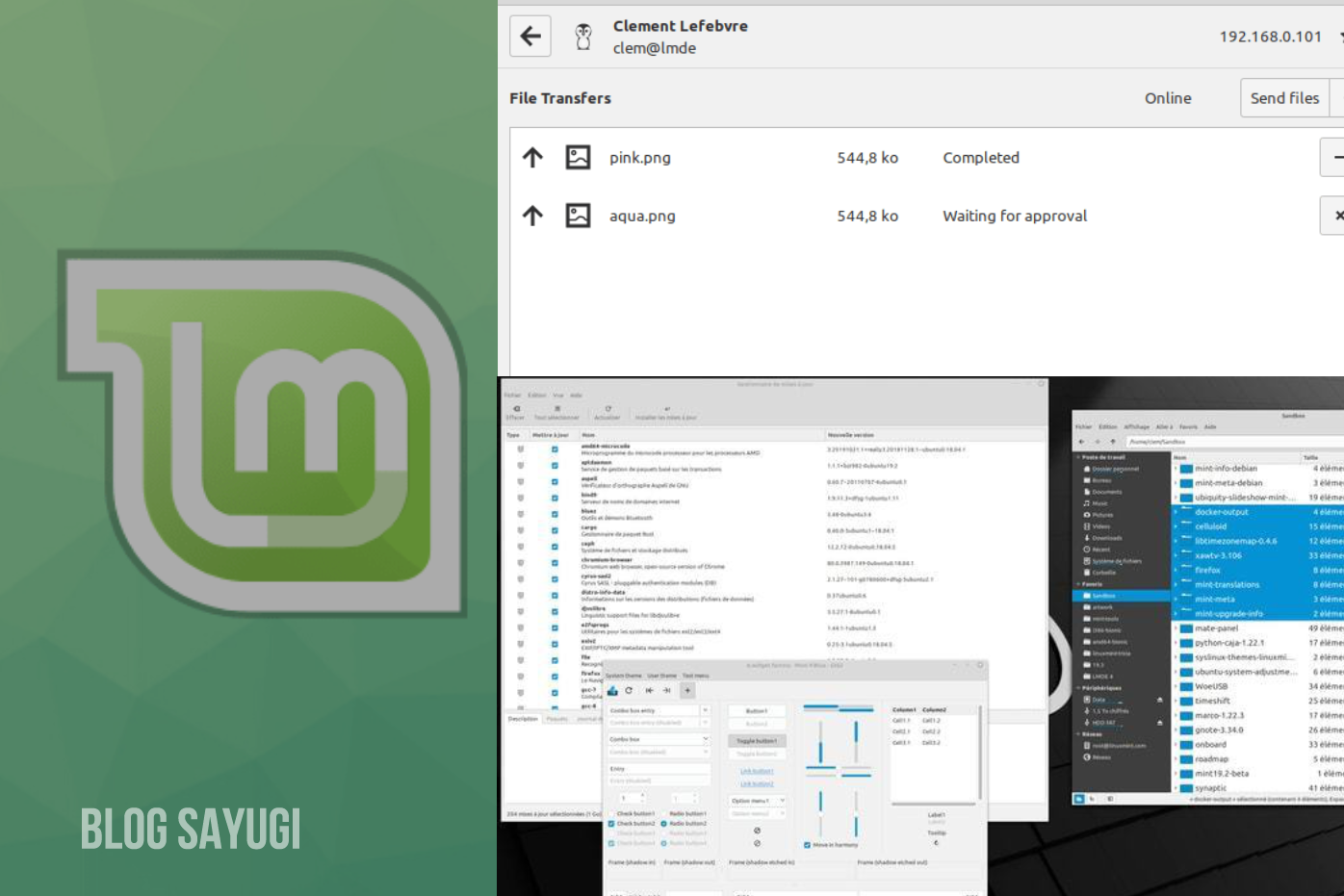Expand the WoeUSB folder
This screenshot has height=896, width=1344.
click(x=1176, y=686)
